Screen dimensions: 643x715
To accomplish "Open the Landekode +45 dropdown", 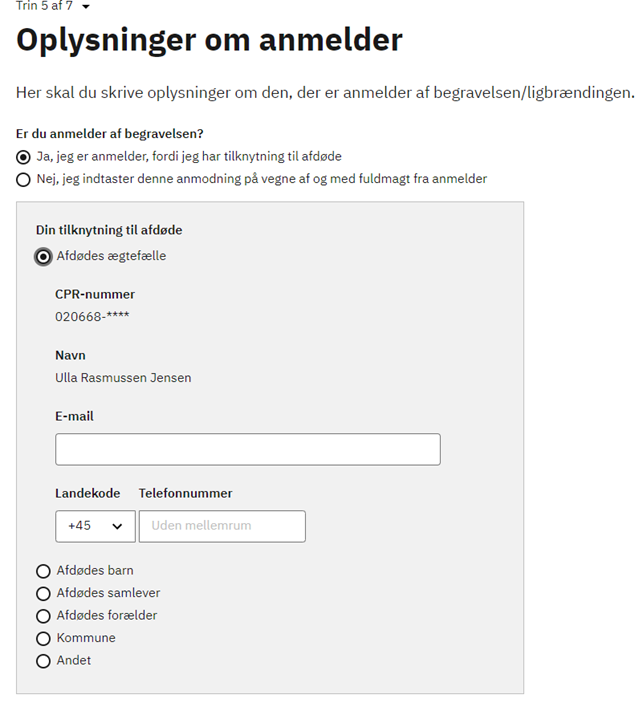I will click(x=95, y=526).
